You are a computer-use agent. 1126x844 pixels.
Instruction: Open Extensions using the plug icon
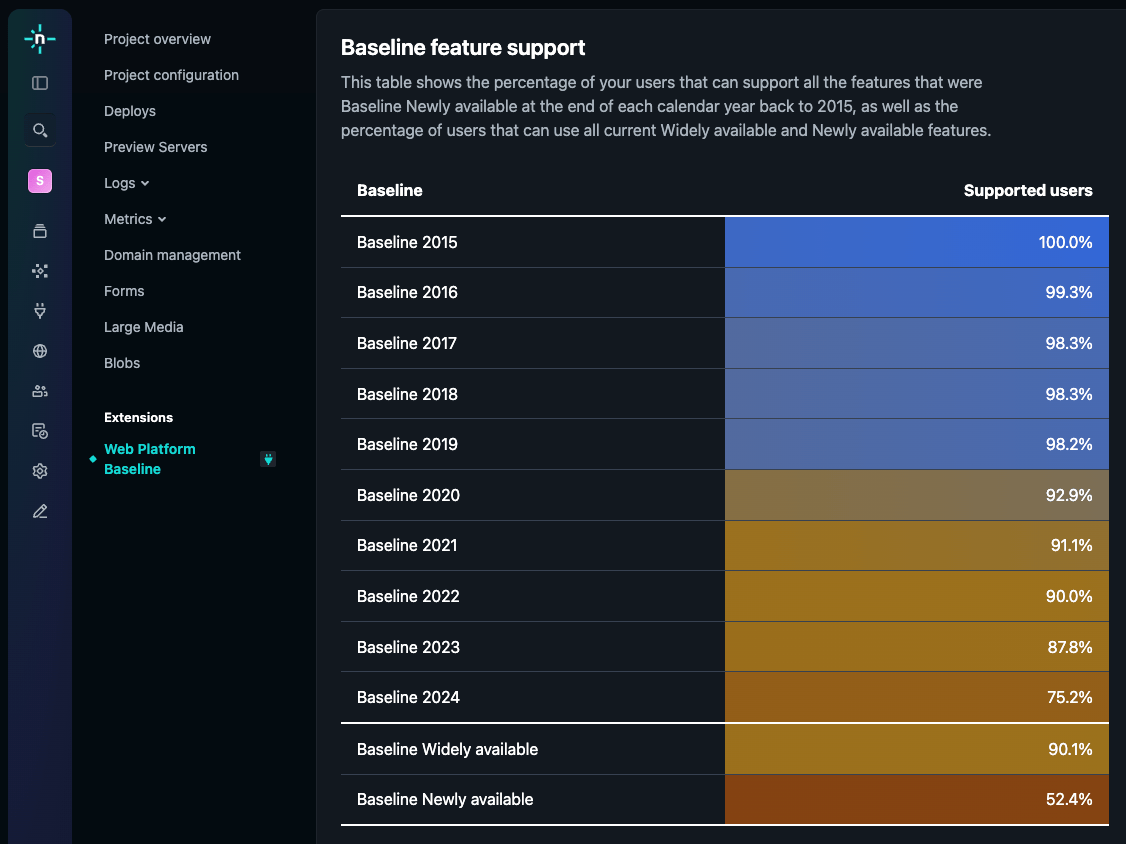coord(39,311)
